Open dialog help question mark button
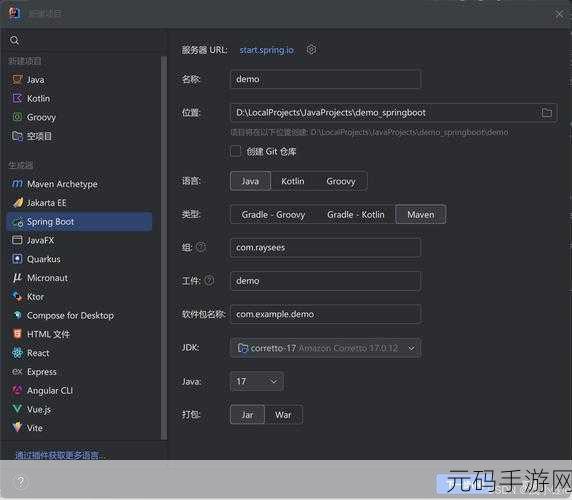The height and width of the screenshot is (500, 572). (x=21, y=482)
